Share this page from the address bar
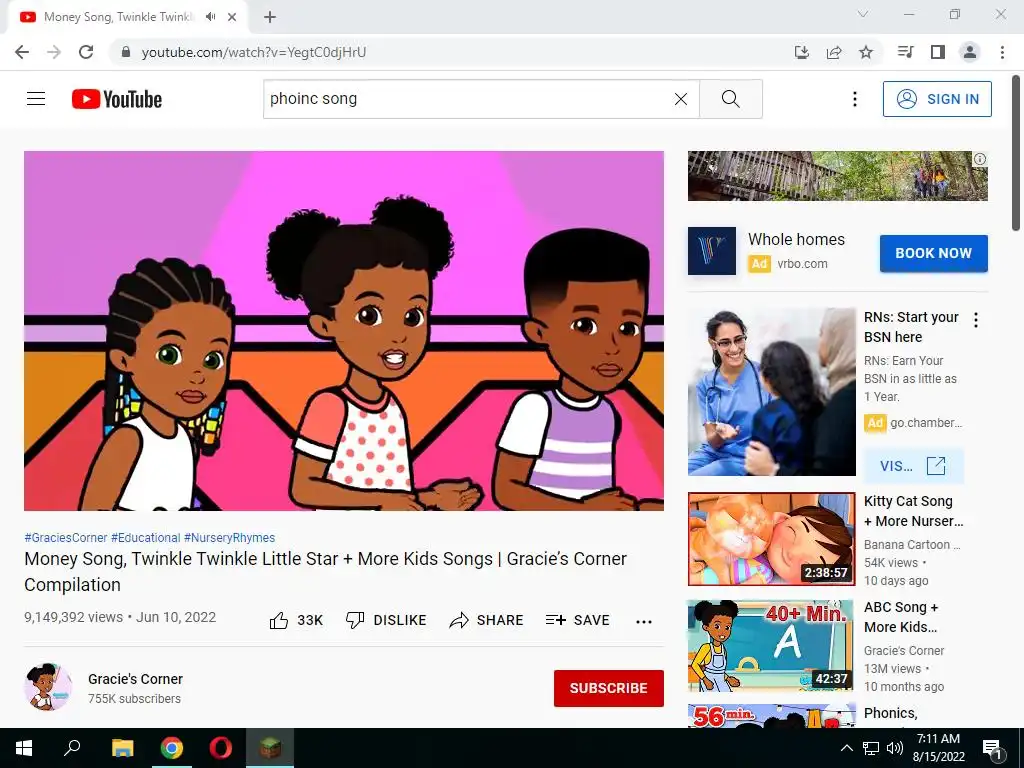This screenshot has width=1024, height=768. (834, 52)
